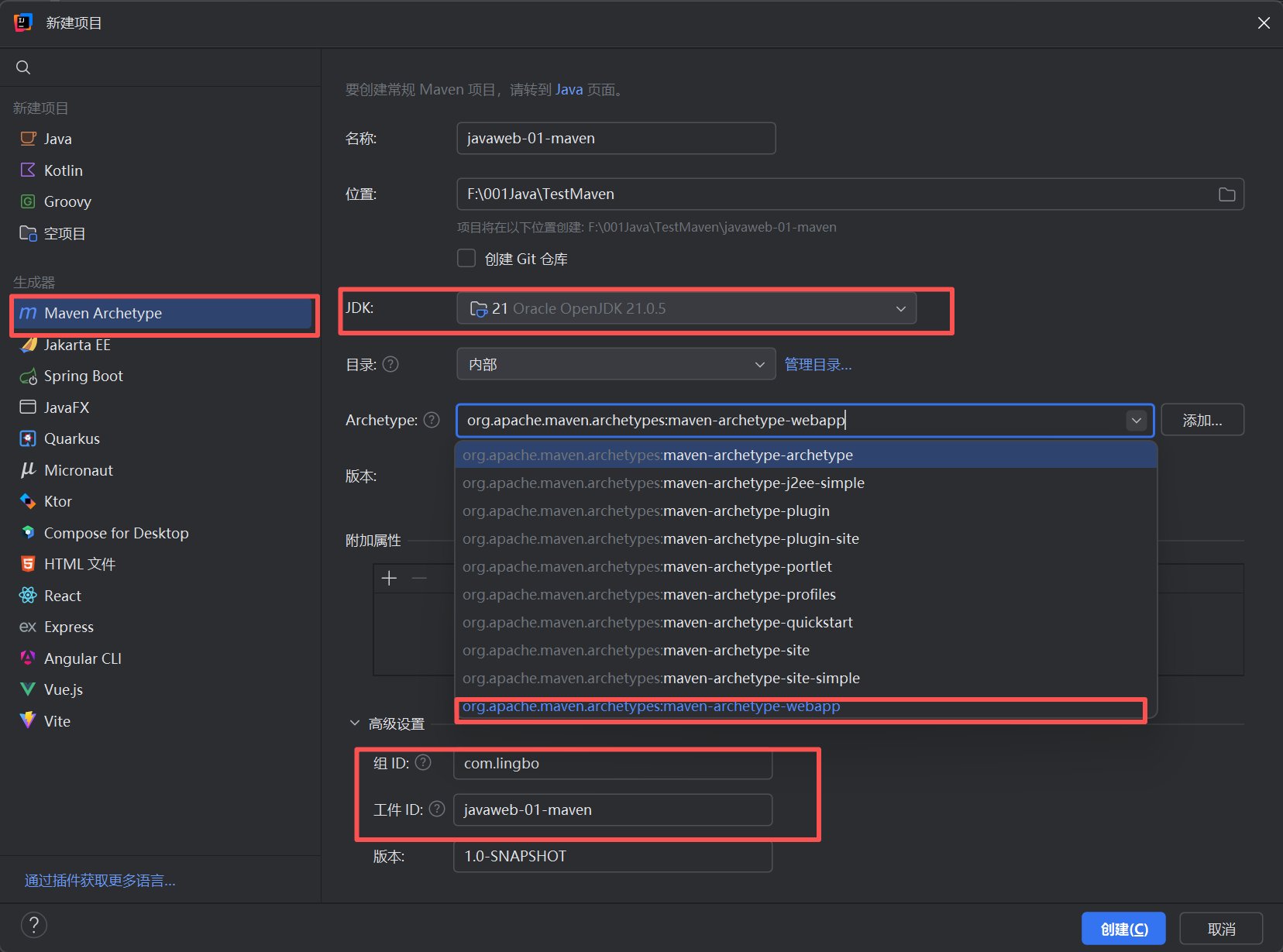The height and width of the screenshot is (952, 1283).
Task: Choose maven-archetype-j2ee-simple from list
Action: [806, 483]
